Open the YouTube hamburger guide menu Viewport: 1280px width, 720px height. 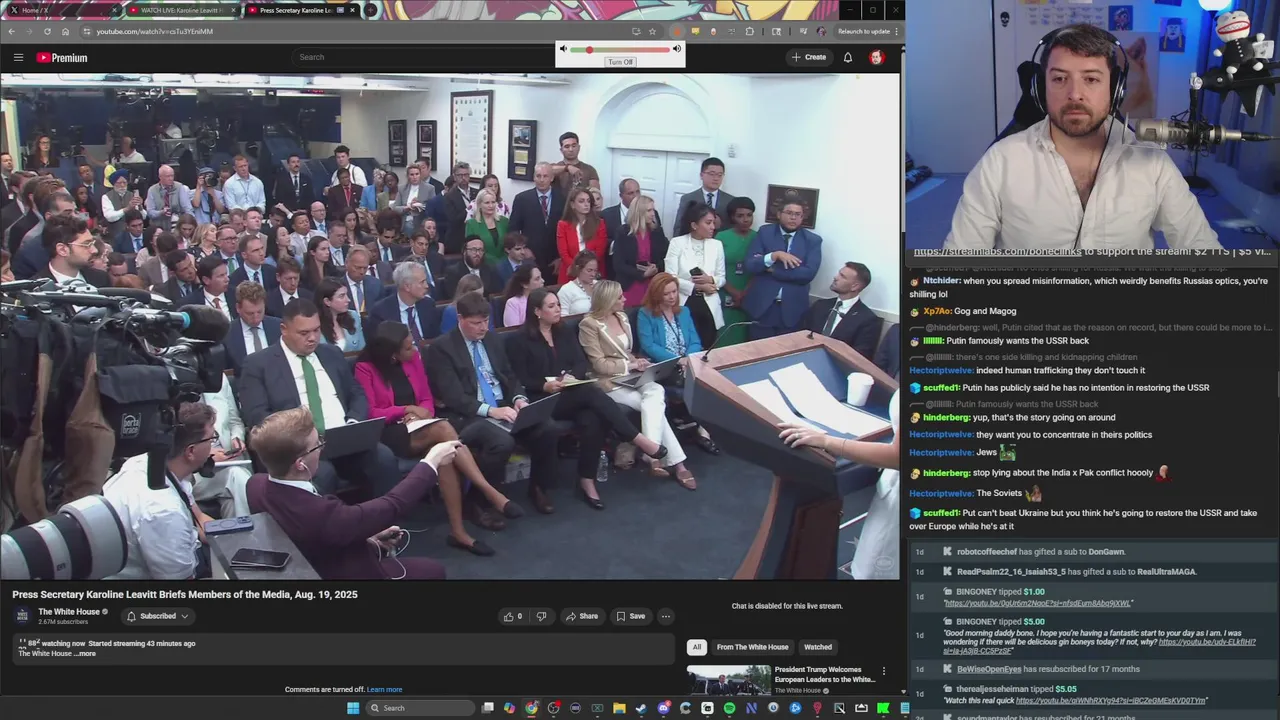click(x=18, y=57)
